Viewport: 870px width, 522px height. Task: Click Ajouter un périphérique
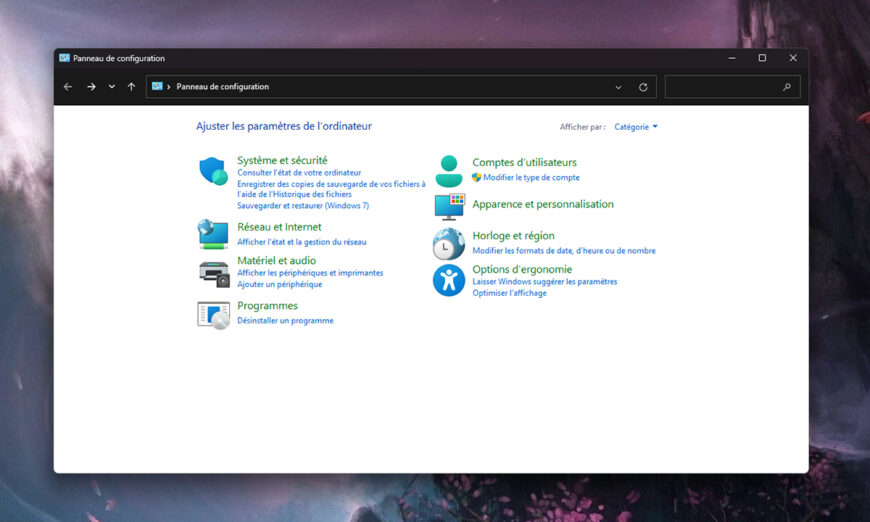pyautogui.click(x=280, y=284)
